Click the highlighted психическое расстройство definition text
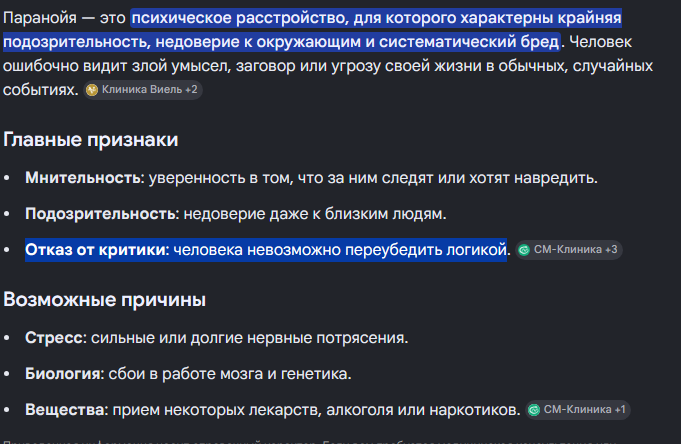681x444 pixels. coord(313,30)
